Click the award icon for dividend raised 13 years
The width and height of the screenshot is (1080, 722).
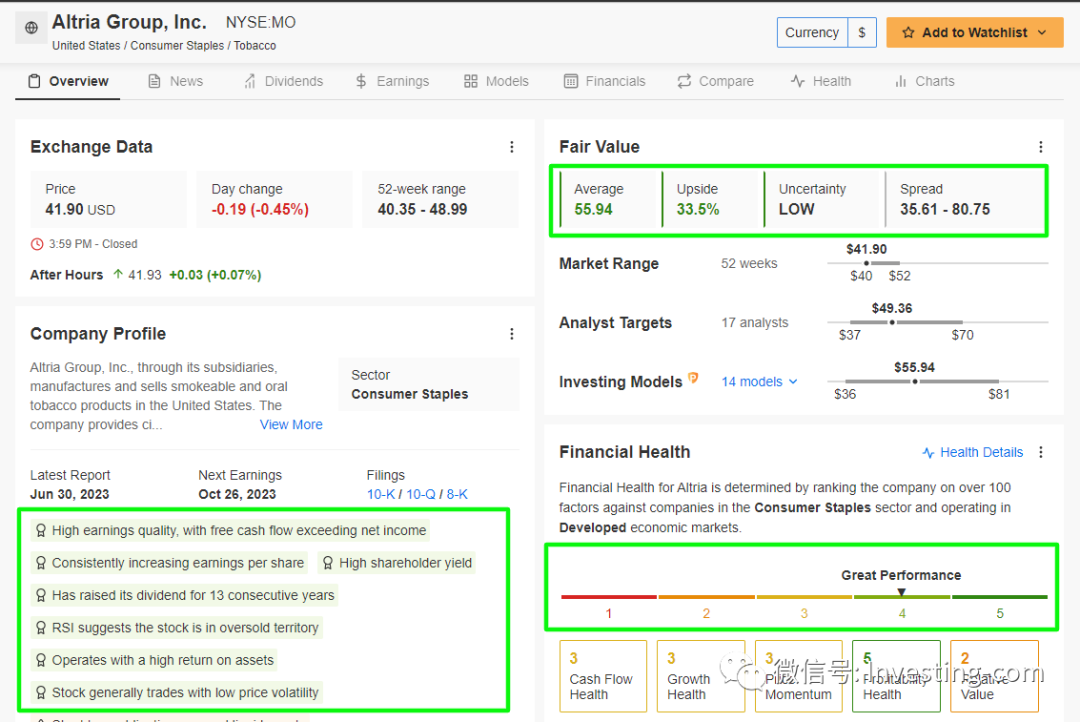click(x=41, y=595)
